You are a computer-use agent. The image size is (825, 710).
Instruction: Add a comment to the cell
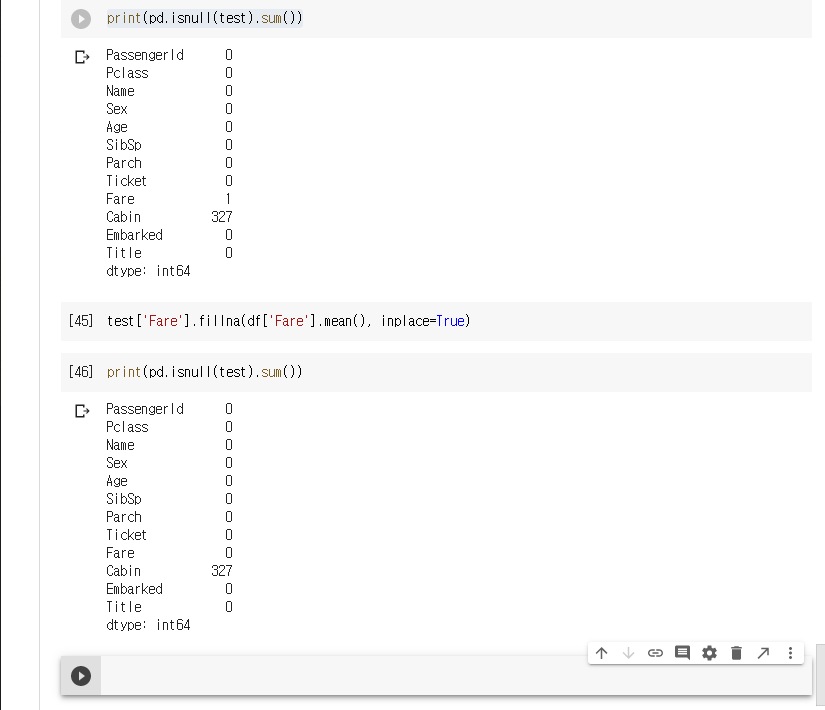[x=682, y=653]
